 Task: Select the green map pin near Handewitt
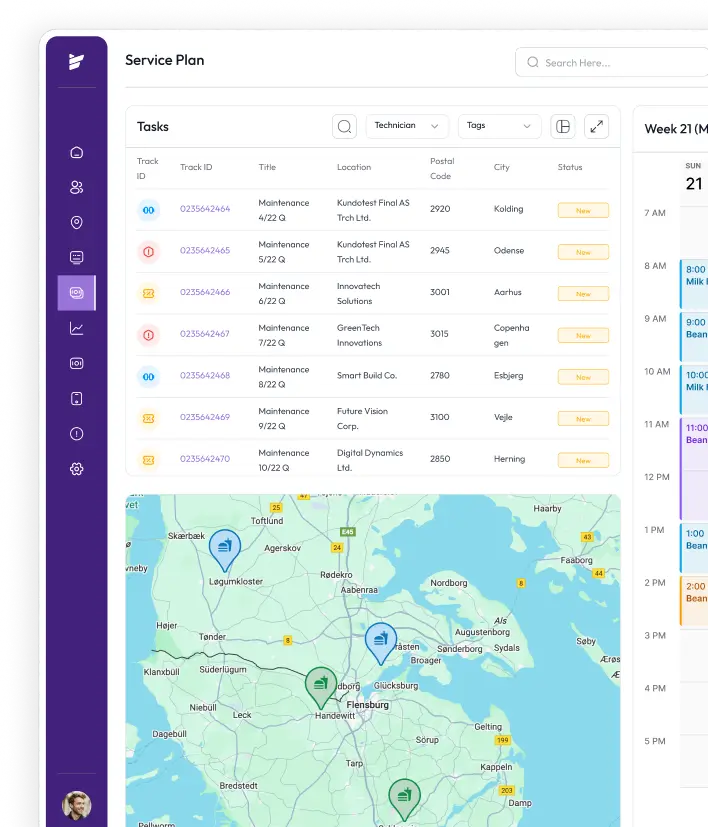(x=320, y=686)
